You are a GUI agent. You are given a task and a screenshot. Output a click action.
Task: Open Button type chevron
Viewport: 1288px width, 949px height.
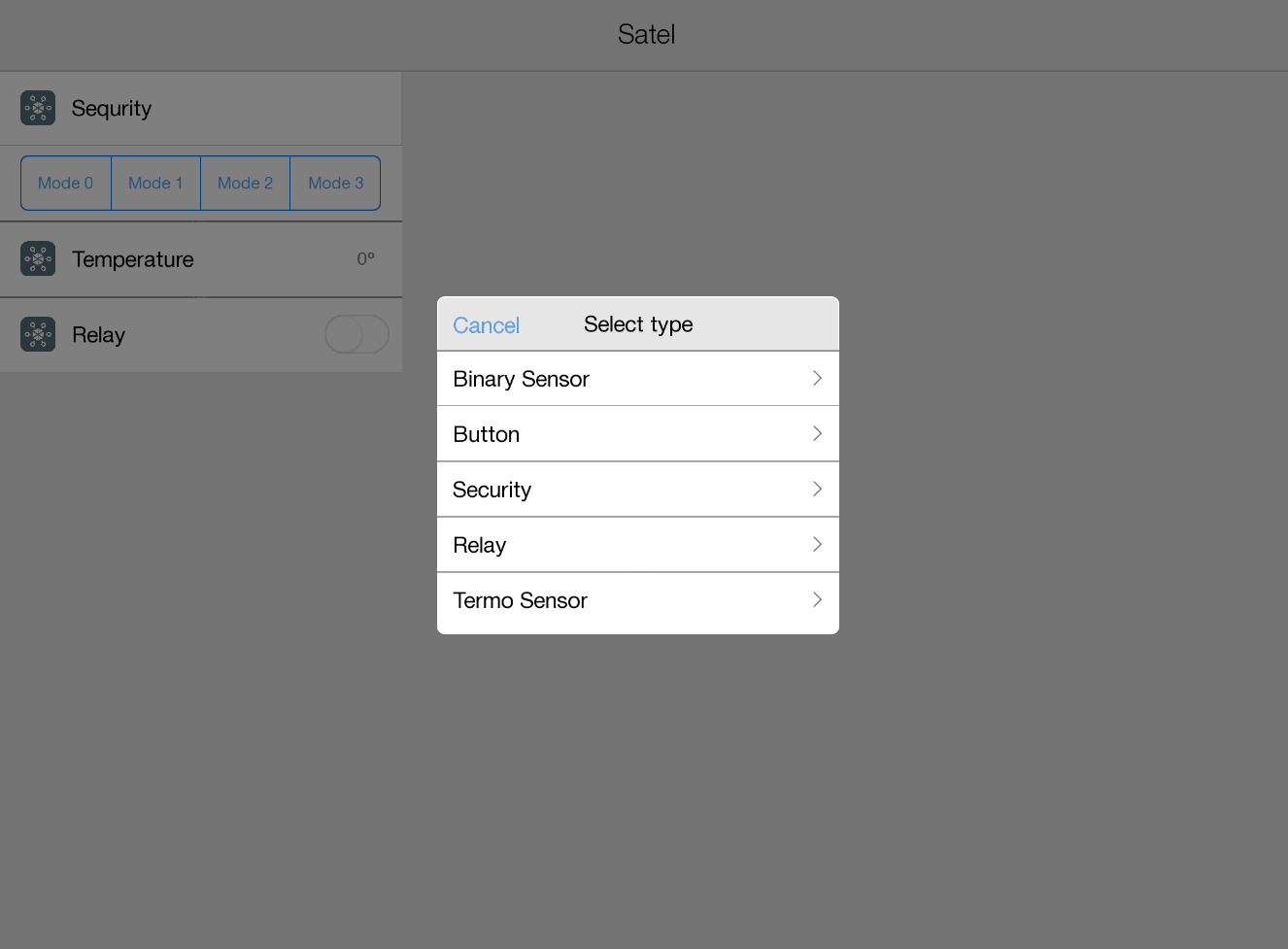pos(817,434)
